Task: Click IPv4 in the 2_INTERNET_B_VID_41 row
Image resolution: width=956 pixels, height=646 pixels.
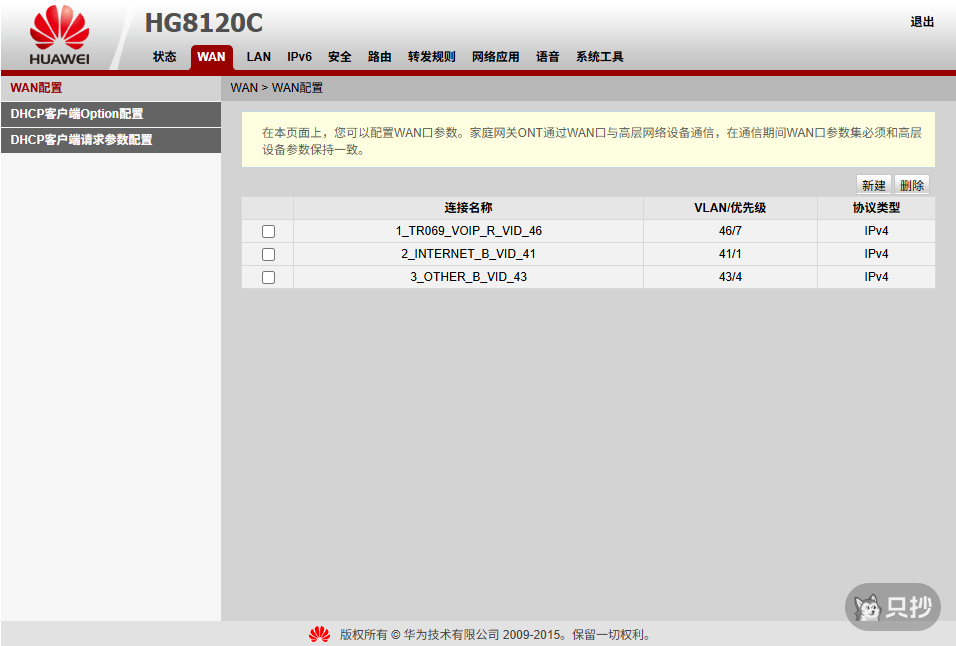Action: tap(876, 254)
